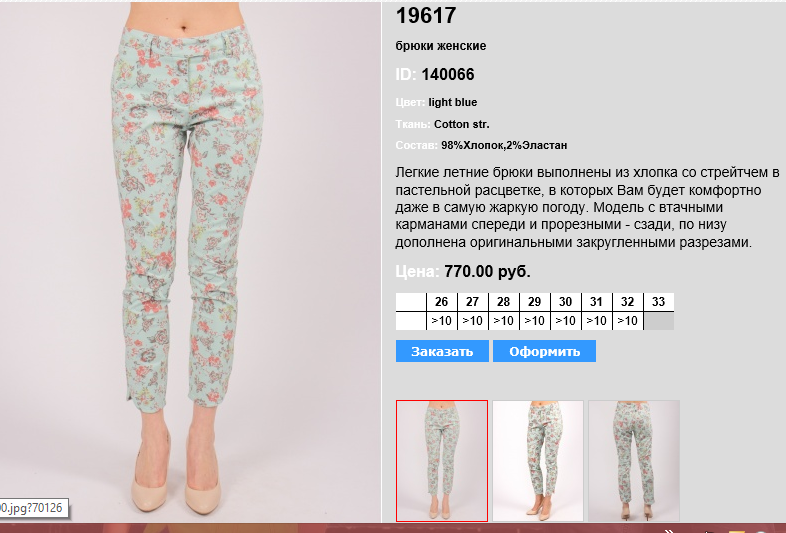Select size 29 header in size table
The width and height of the screenshot is (786, 533).
[x=535, y=302]
